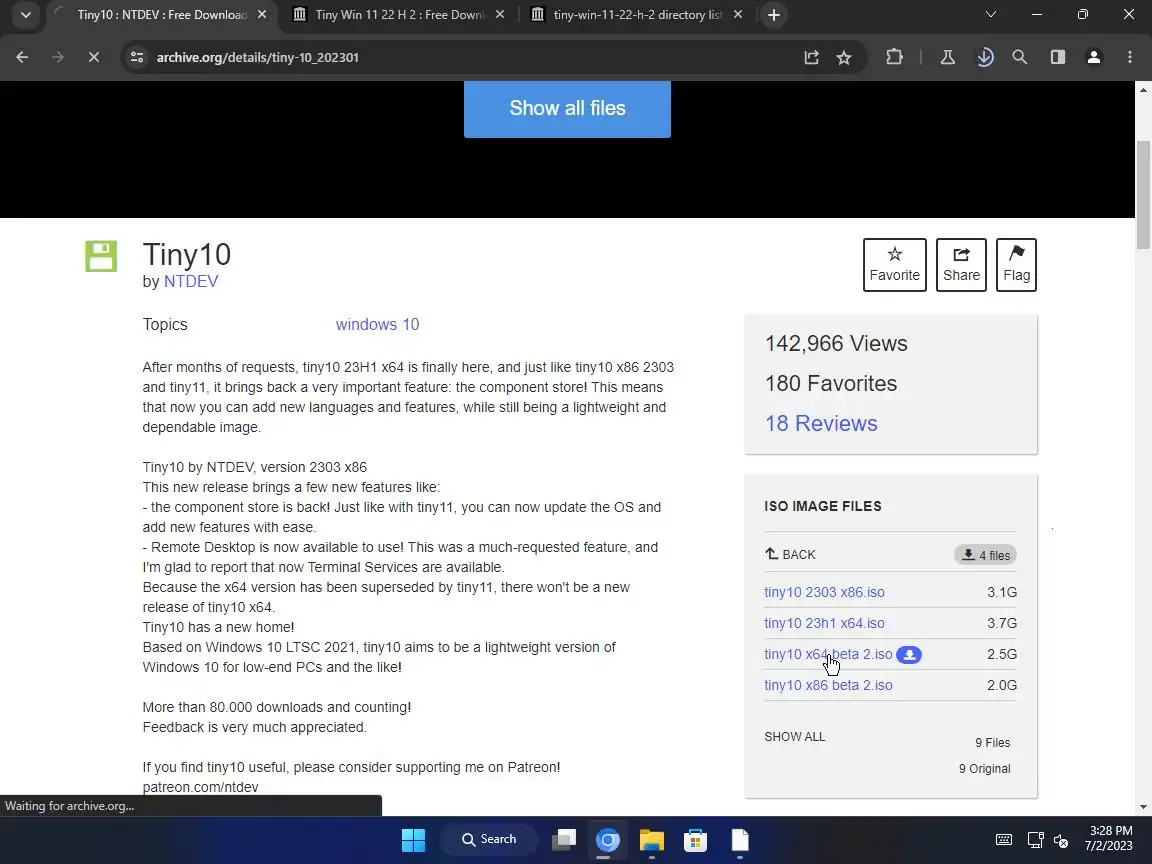Viewport: 1152px width, 864px height.
Task: Open File Explorer from taskbar
Action: [652, 840]
